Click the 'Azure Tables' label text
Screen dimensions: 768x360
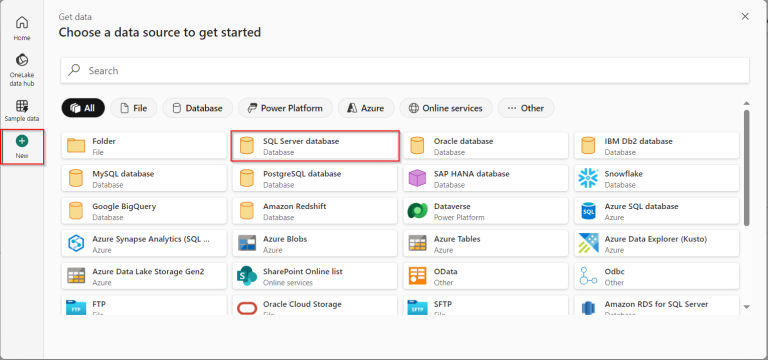[x=457, y=239]
